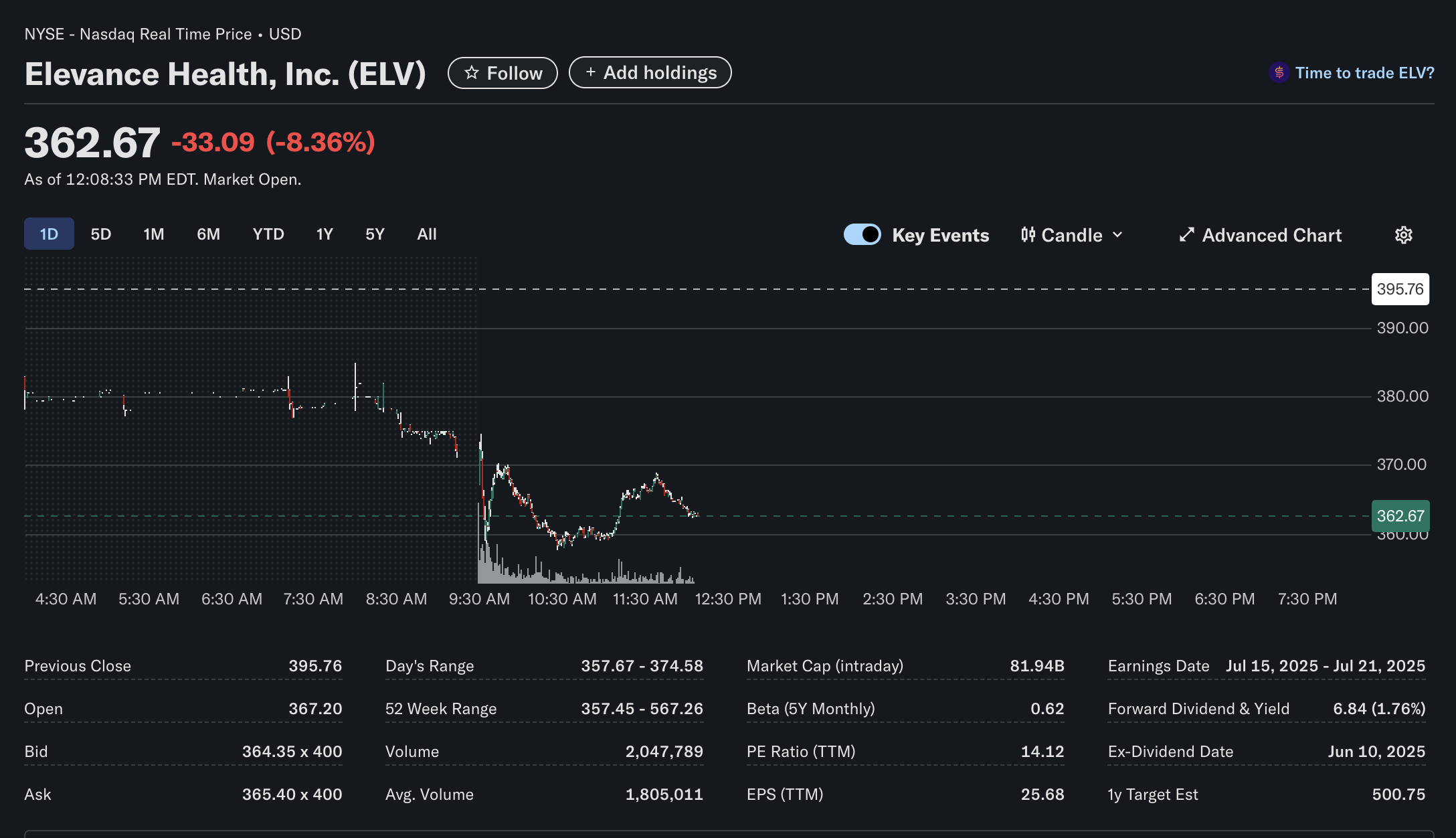Click the candlestick chart type icon
This screenshot has height=838, width=1456.
(1028, 235)
